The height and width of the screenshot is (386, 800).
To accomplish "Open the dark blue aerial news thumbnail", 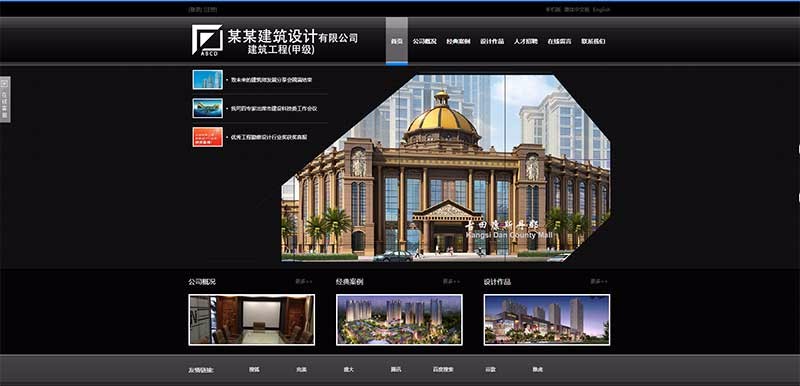I will pos(208,108).
